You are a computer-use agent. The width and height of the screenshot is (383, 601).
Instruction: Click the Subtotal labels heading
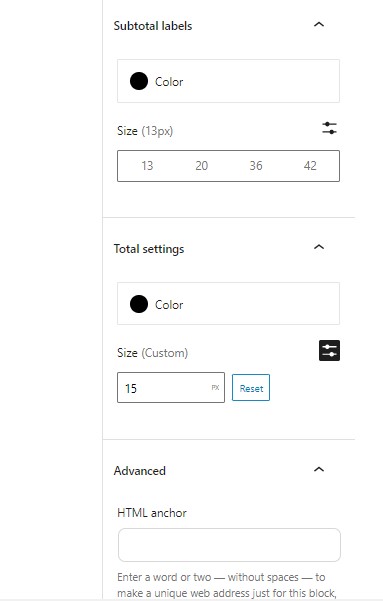click(x=153, y=26)
